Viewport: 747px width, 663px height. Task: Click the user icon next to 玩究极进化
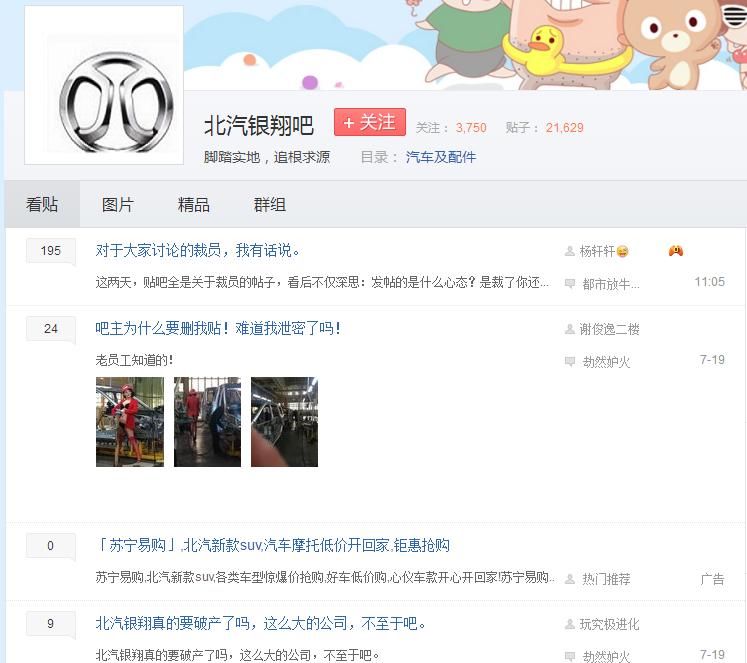569,624
